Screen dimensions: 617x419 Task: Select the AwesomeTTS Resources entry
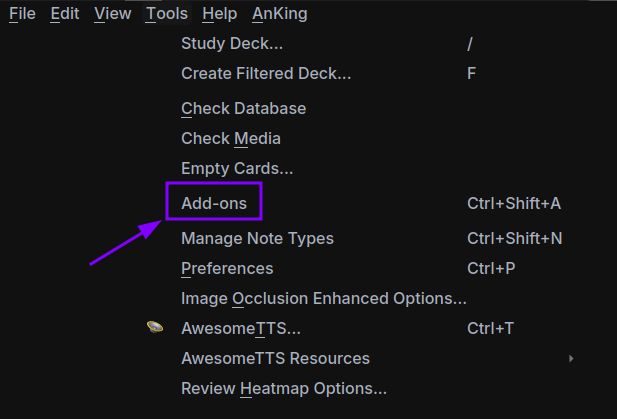[x=275, y=358]
